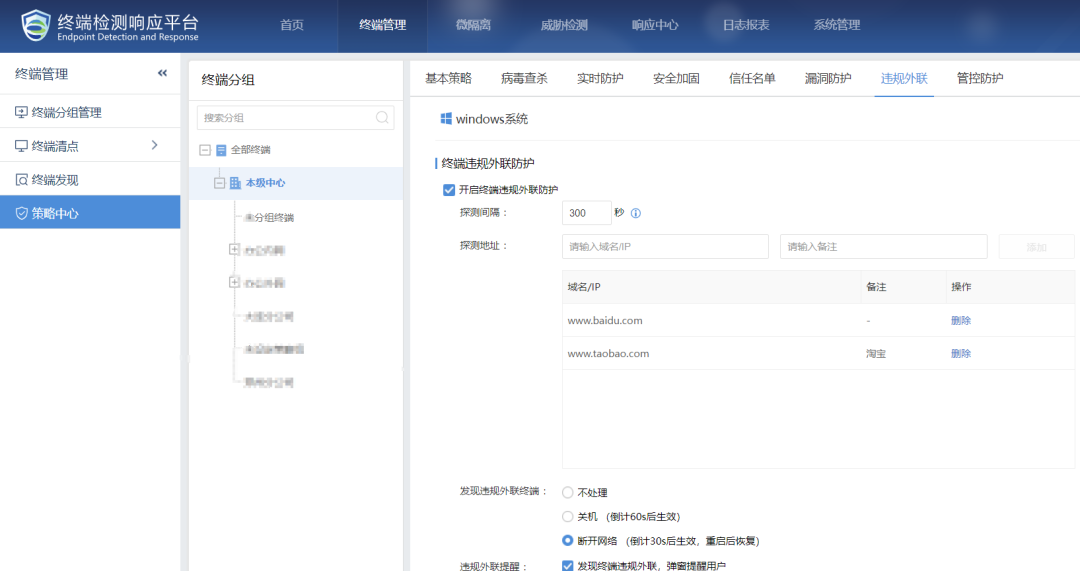Image resolution: width=1080 pixels, height=571 pixels.
Task: Open the 日志报表 top menu
Action: point(746,25)
